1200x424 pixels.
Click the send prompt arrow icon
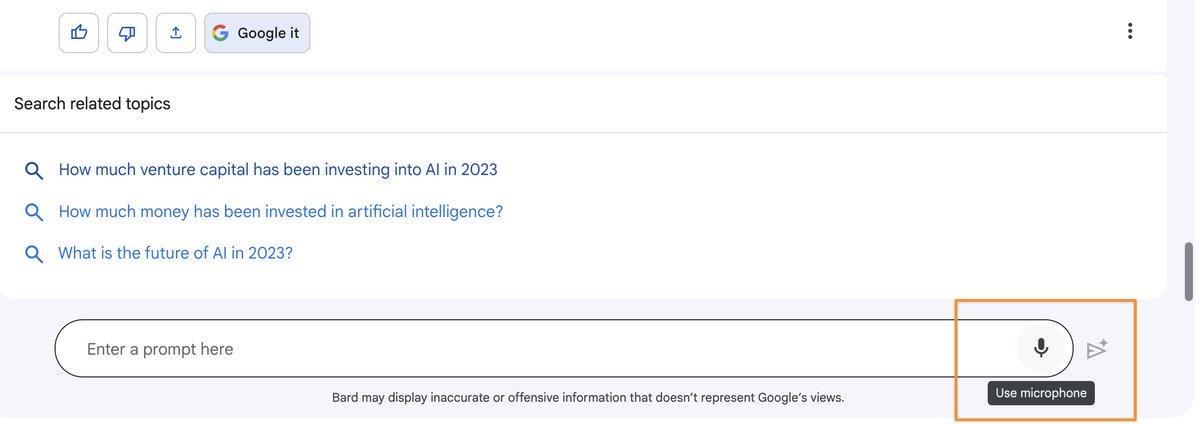[1097, 349]
